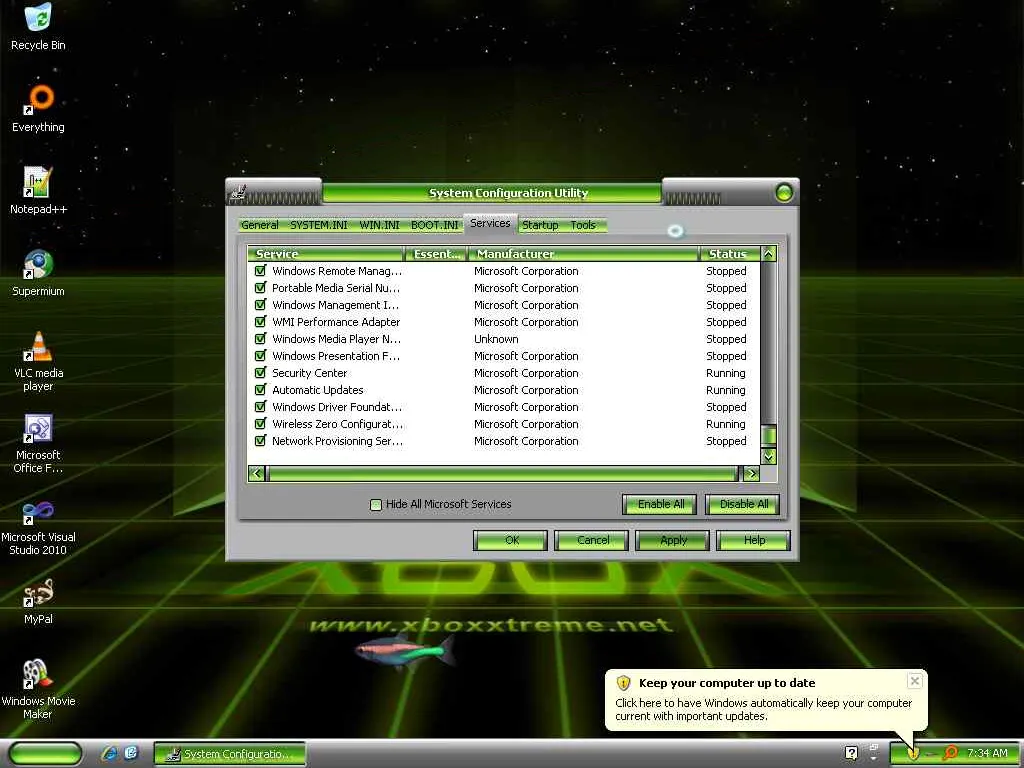Select the VLC media player icon
The height and width of the screenshot is (768, 1024).
click(38, 360)
